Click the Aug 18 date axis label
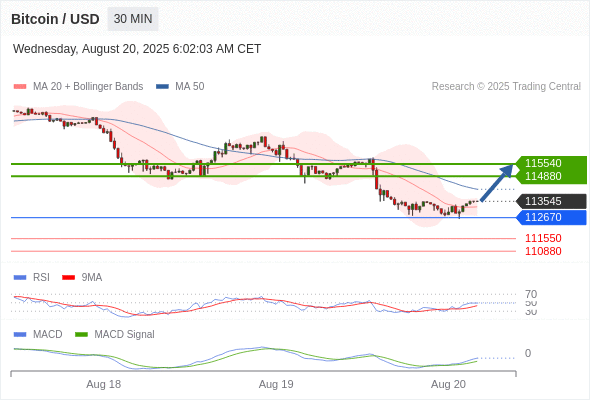This screenshot has width=590, height=400. [x=103, y=384]
